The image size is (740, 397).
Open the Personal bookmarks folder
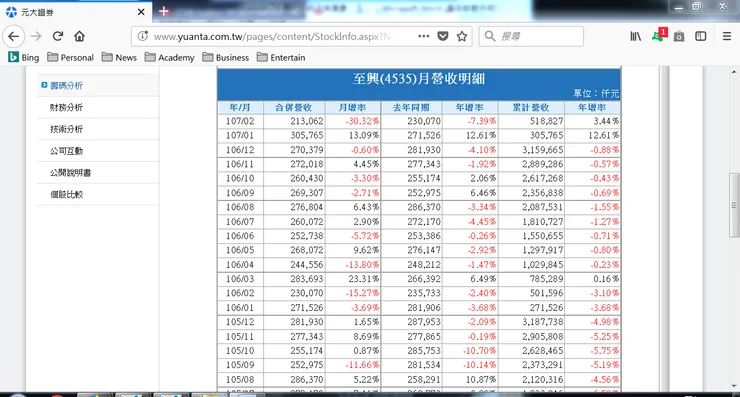coord(70,58)
